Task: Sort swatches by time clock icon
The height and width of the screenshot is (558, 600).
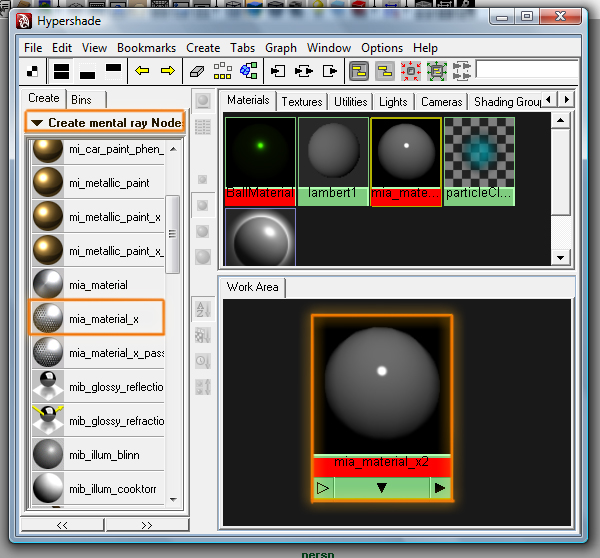Action: pos(203,361)
